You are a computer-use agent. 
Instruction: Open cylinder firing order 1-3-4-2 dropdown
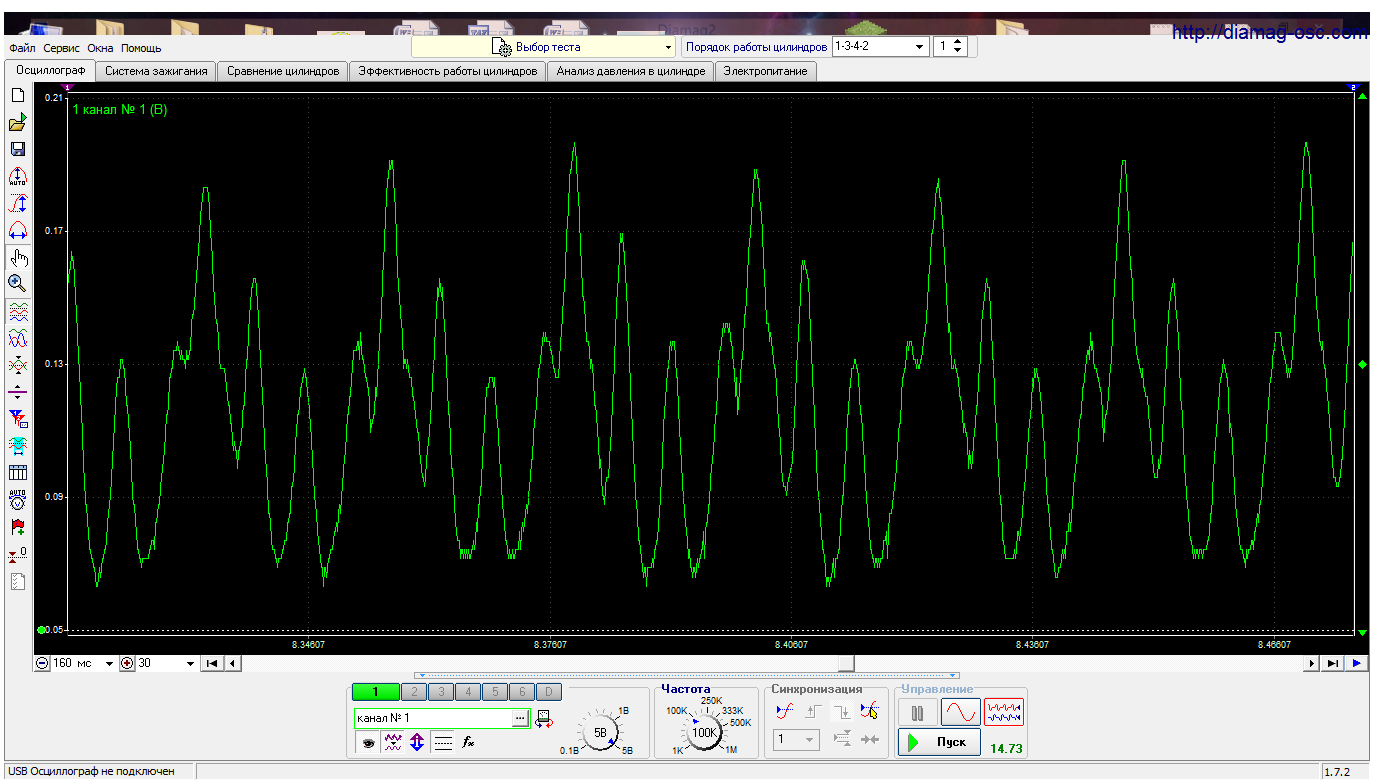point(880,47)
